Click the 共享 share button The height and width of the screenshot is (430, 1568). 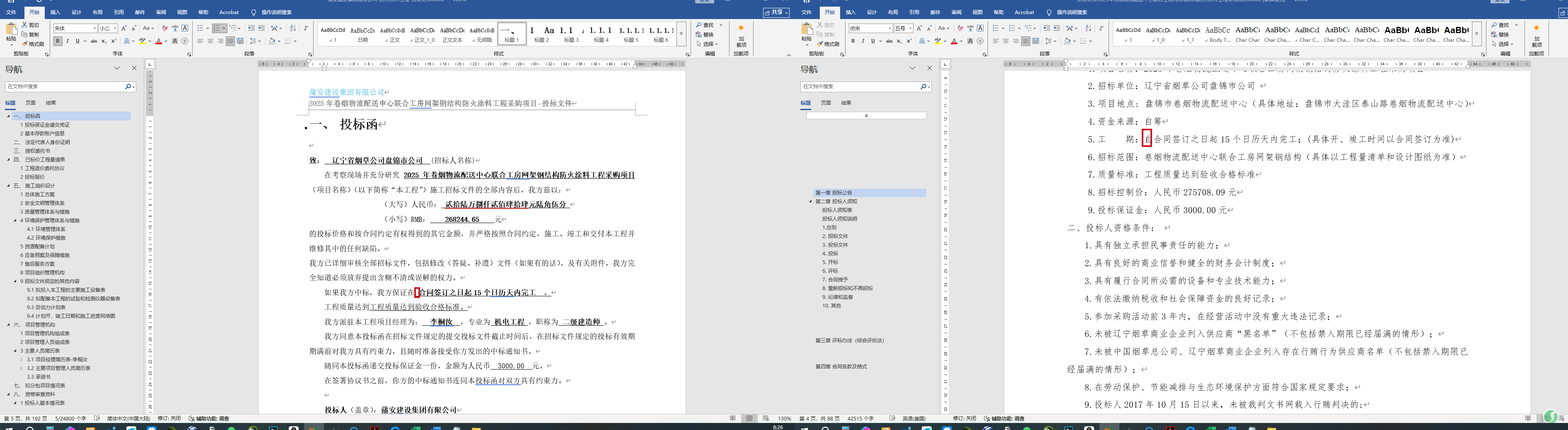click(x=776, y=12)
